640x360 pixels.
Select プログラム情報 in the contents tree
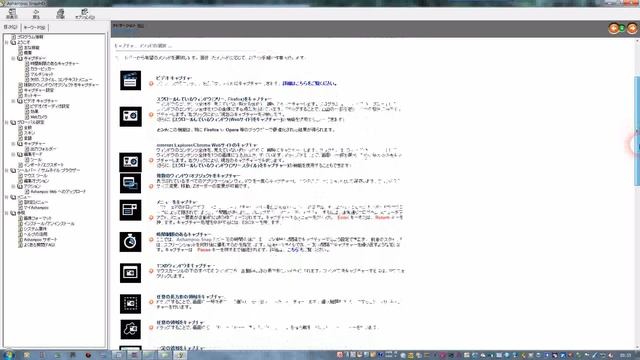(x=30, y=37)
